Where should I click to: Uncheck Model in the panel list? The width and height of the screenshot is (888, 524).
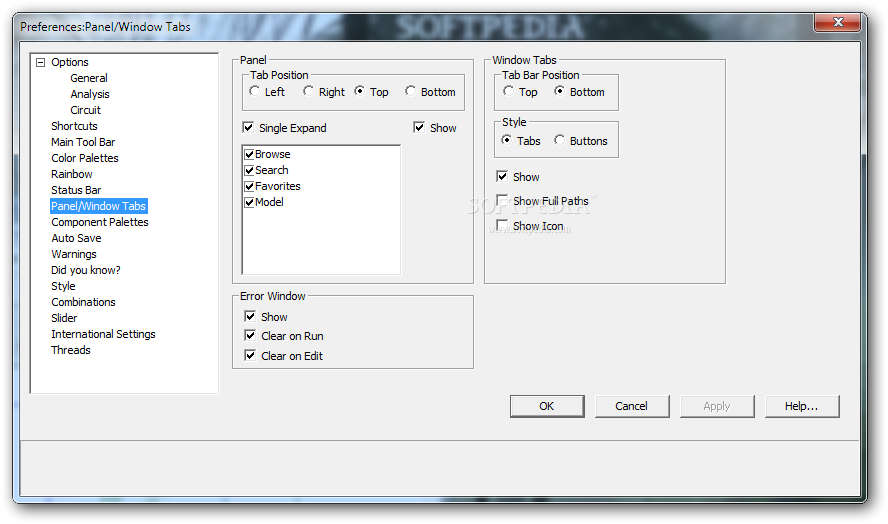249,202
